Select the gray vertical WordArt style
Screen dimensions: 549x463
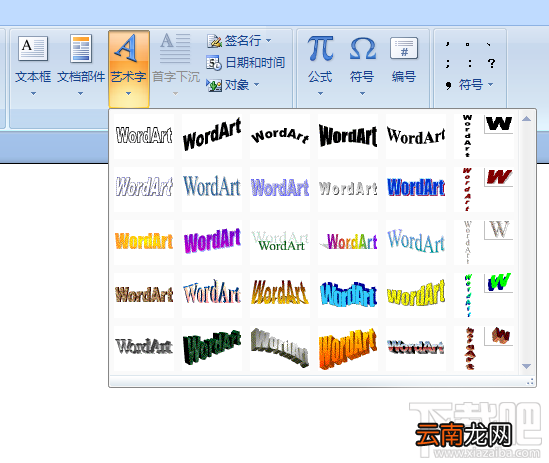point(484,242)
